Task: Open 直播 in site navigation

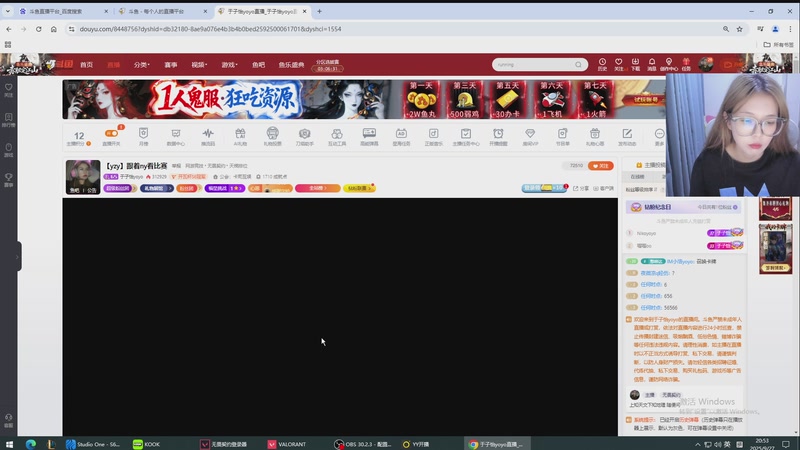Action: (x=113, y=65)
